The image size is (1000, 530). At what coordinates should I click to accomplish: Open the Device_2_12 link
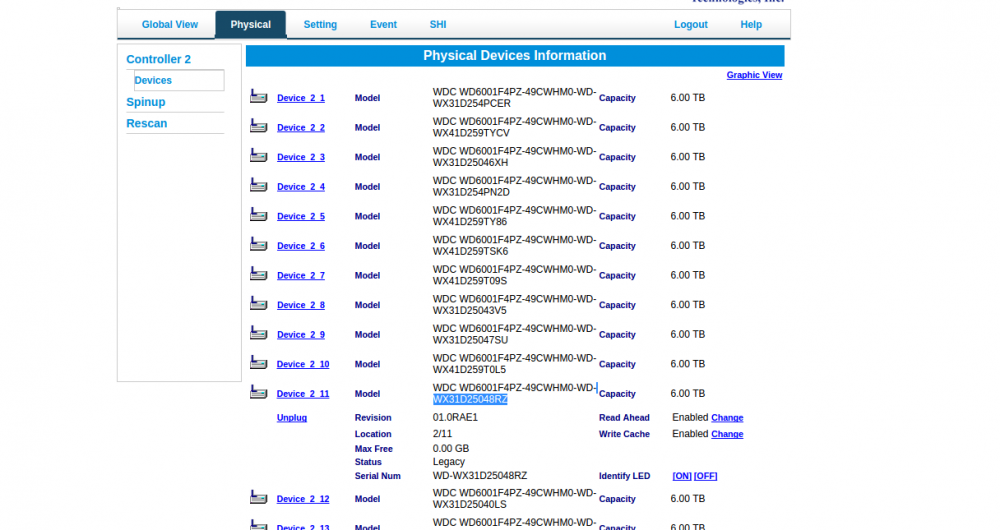click(x=303, y=499)
